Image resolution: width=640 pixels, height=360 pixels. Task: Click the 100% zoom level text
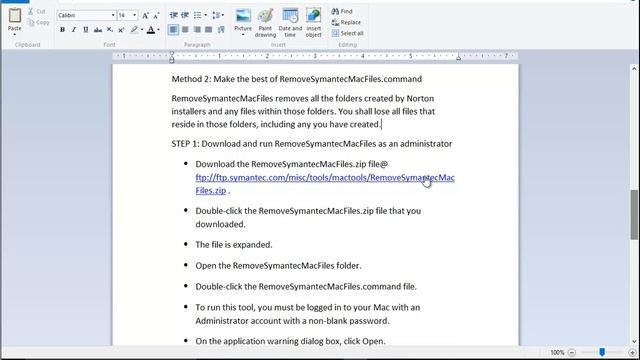coord(557,353)
